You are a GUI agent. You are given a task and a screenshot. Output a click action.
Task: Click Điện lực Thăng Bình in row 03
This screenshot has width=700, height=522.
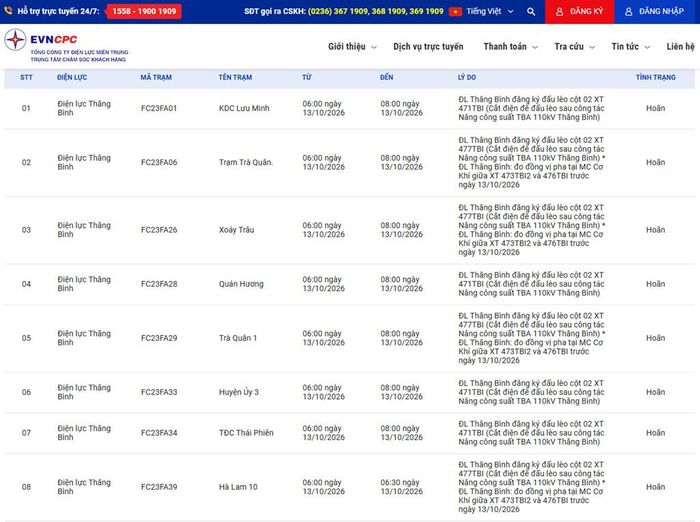click(x=84, y=230)
